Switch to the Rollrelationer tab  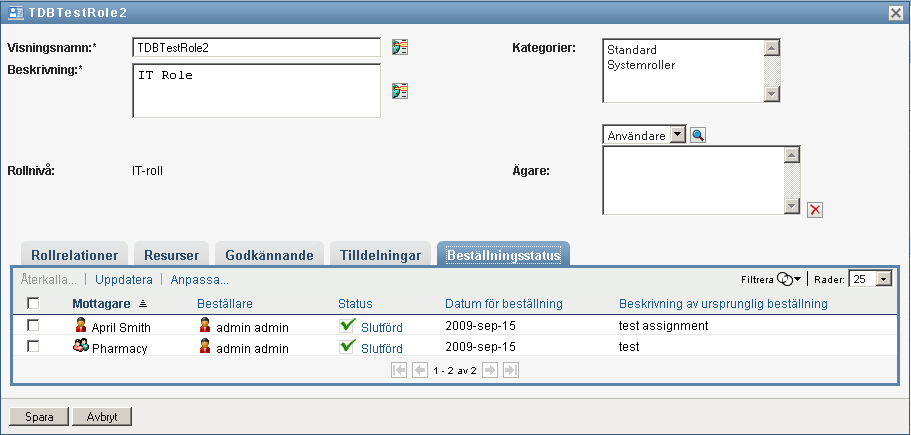pyautogui.click(x=75, y=255)
